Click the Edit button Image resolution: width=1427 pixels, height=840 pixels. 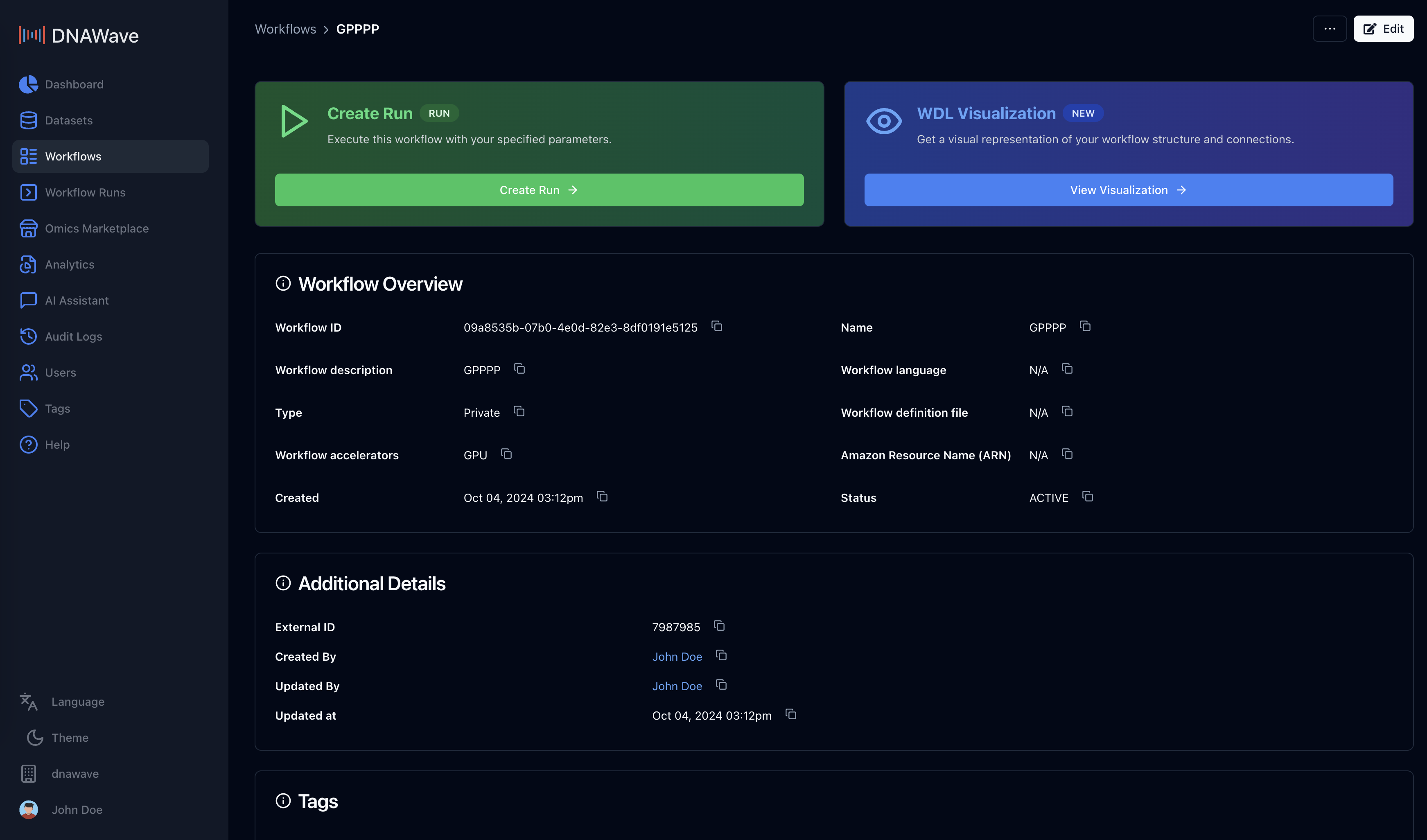coord(1383,28)
